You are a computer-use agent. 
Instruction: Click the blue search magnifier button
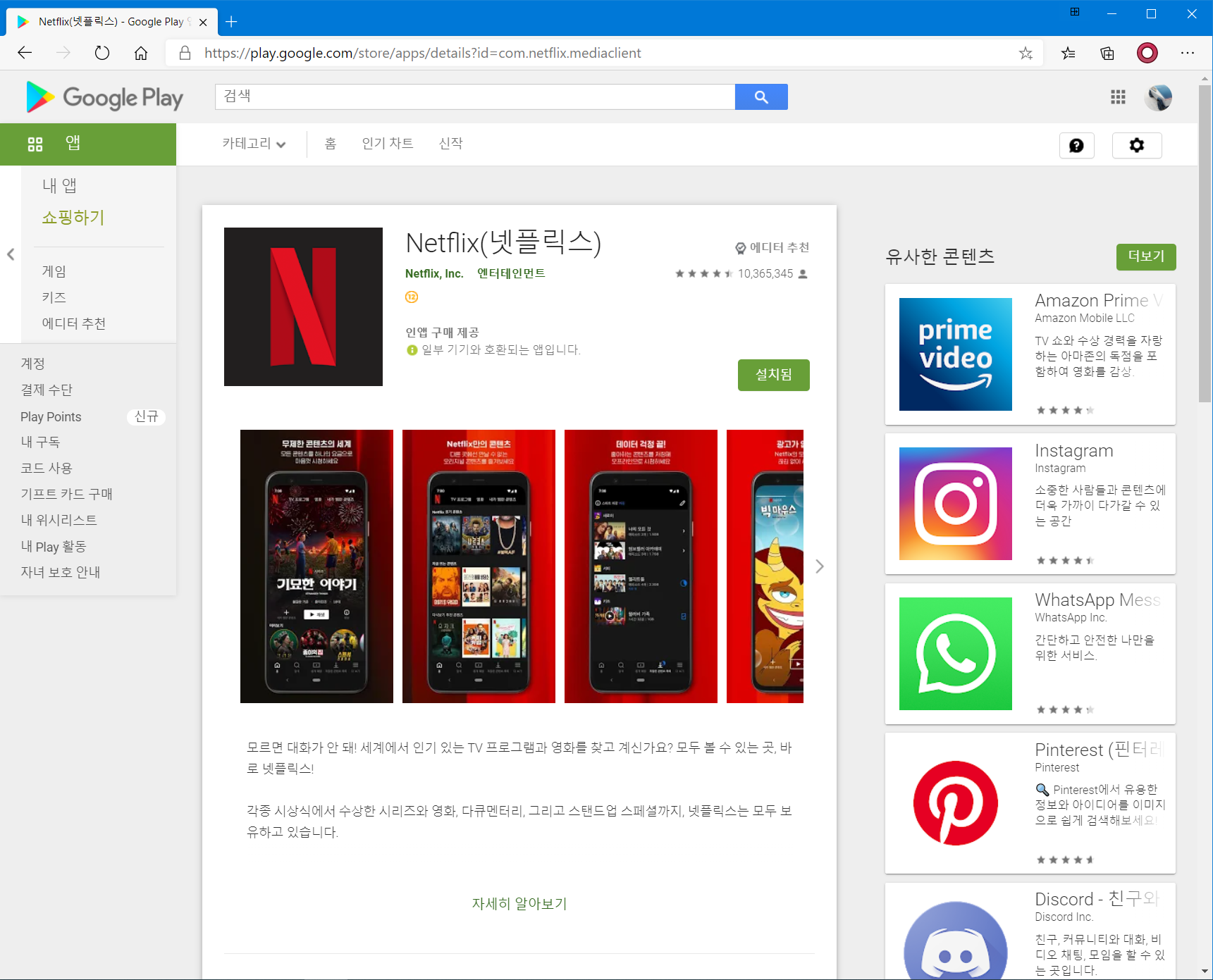coord(761,97)
